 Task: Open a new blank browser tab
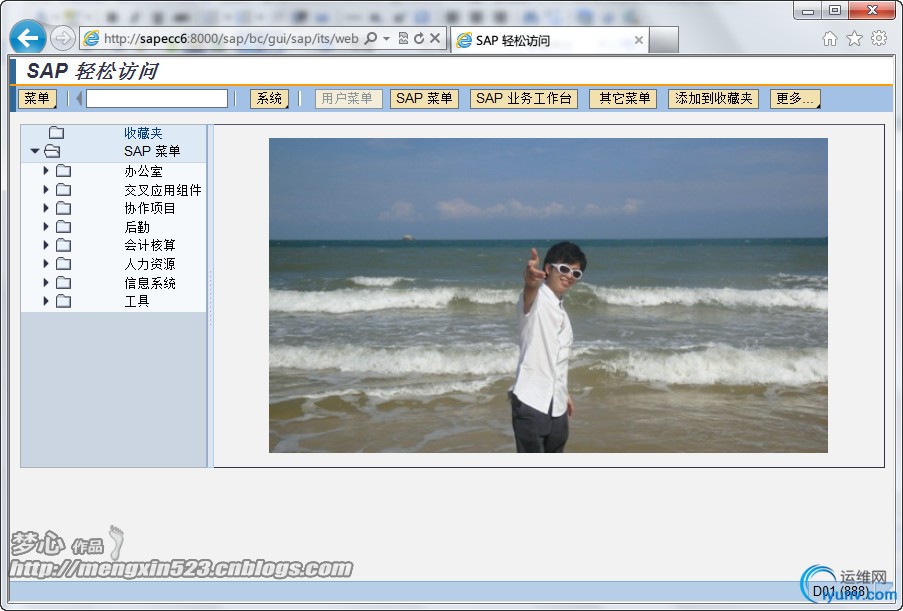click(664, 40)
